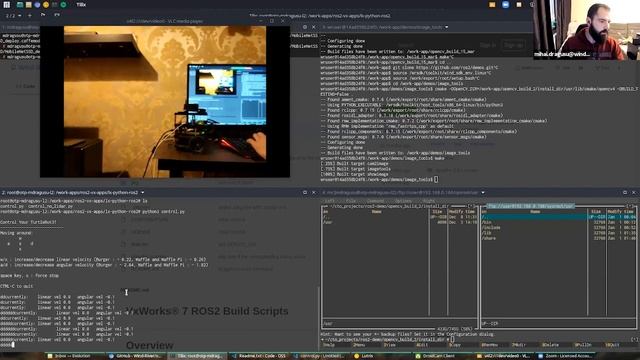Click yellow tray icon in top-right panel
Viewport: 640px width, 360px height.
[492, 5]
